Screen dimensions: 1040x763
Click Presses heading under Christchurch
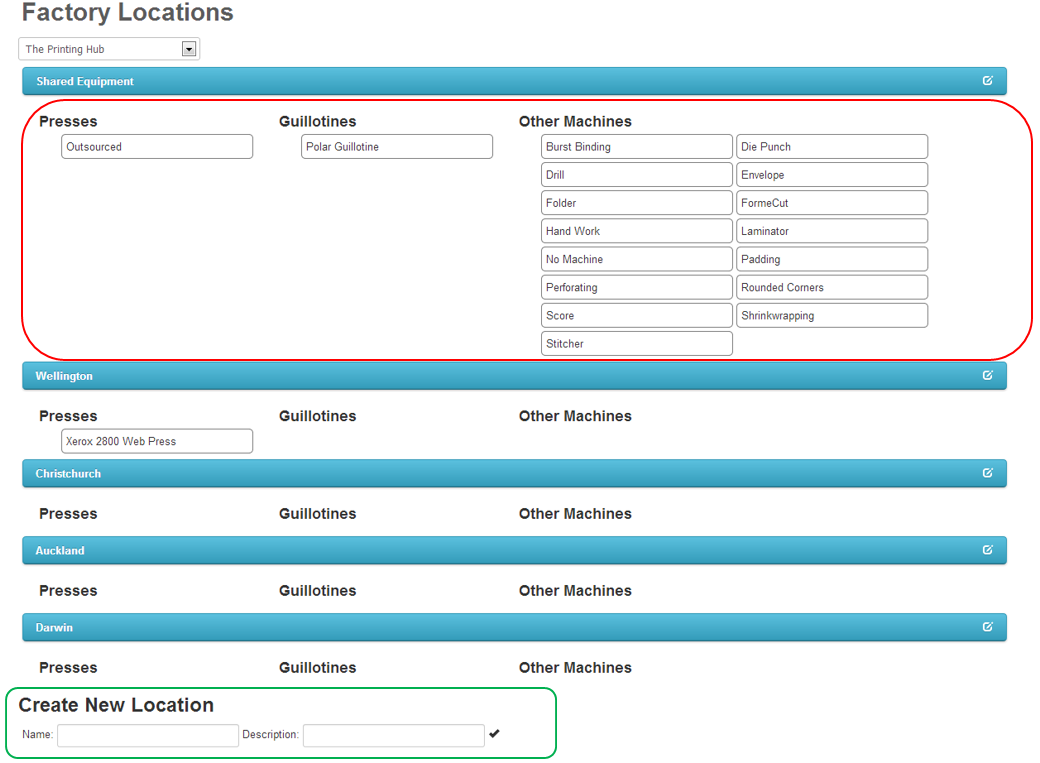[x=68, y=514]
